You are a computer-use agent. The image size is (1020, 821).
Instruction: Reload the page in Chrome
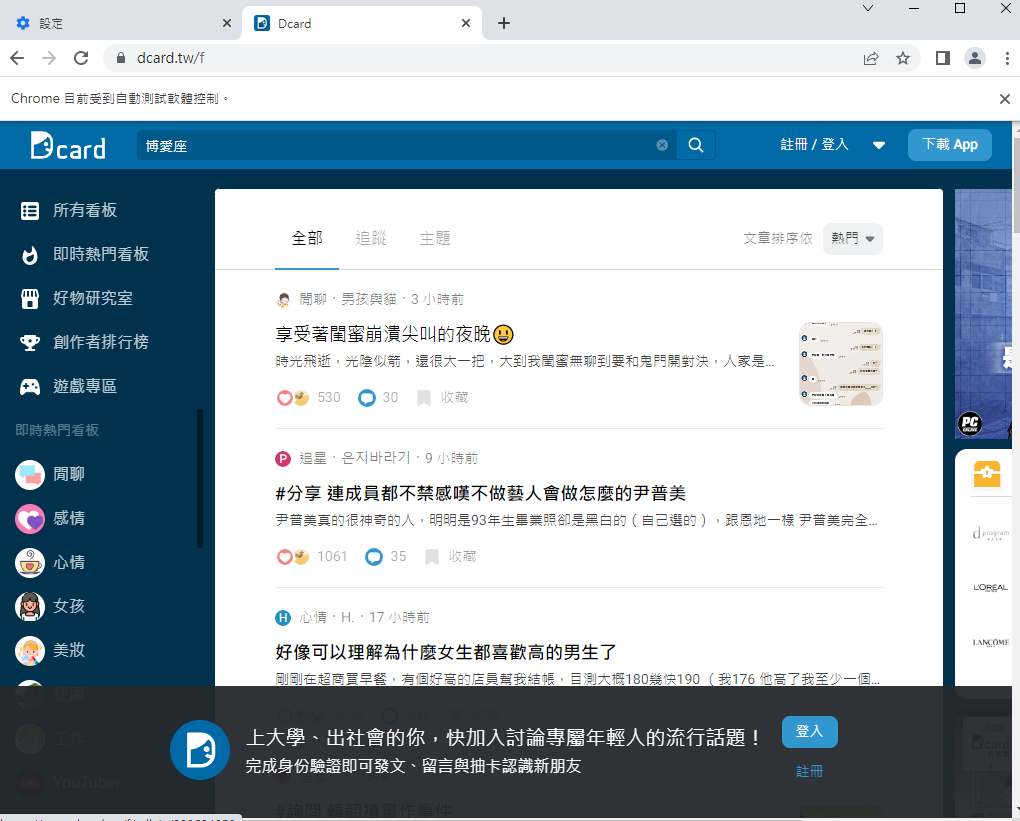pos(81,58)
